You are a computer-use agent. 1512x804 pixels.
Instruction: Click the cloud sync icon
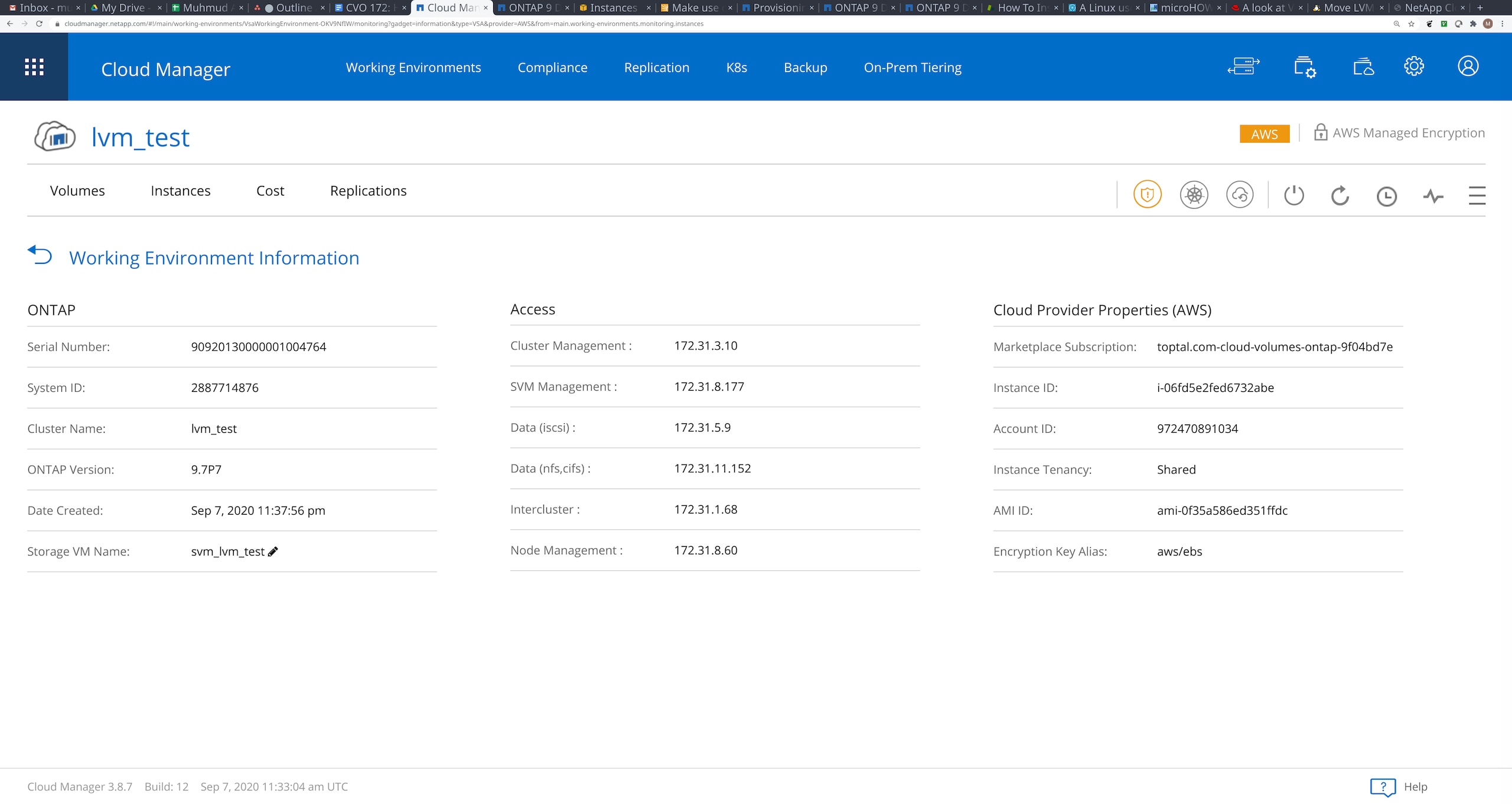point(1240,195)
